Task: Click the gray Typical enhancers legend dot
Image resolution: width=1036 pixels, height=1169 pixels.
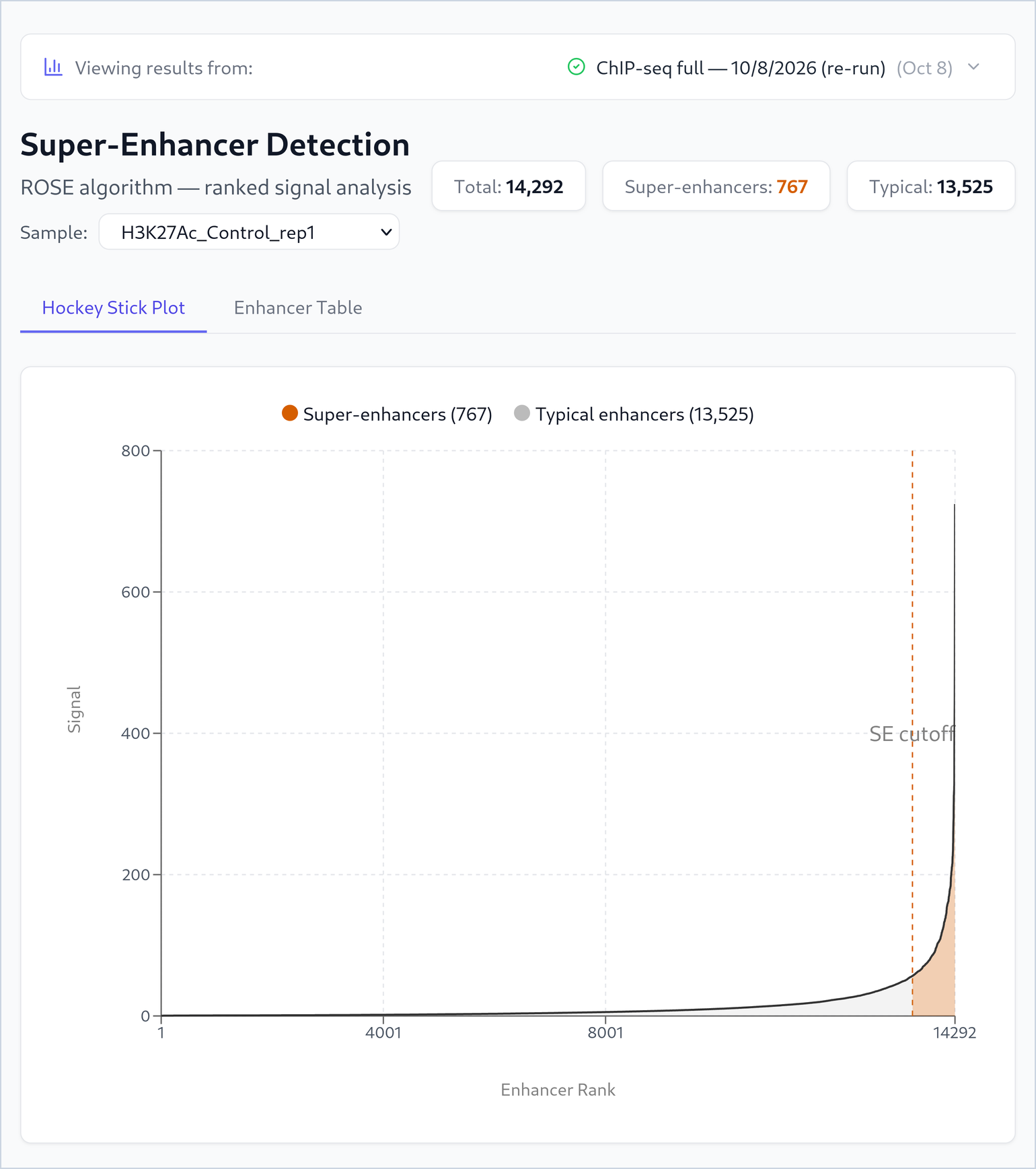Action: pos(522,413)
